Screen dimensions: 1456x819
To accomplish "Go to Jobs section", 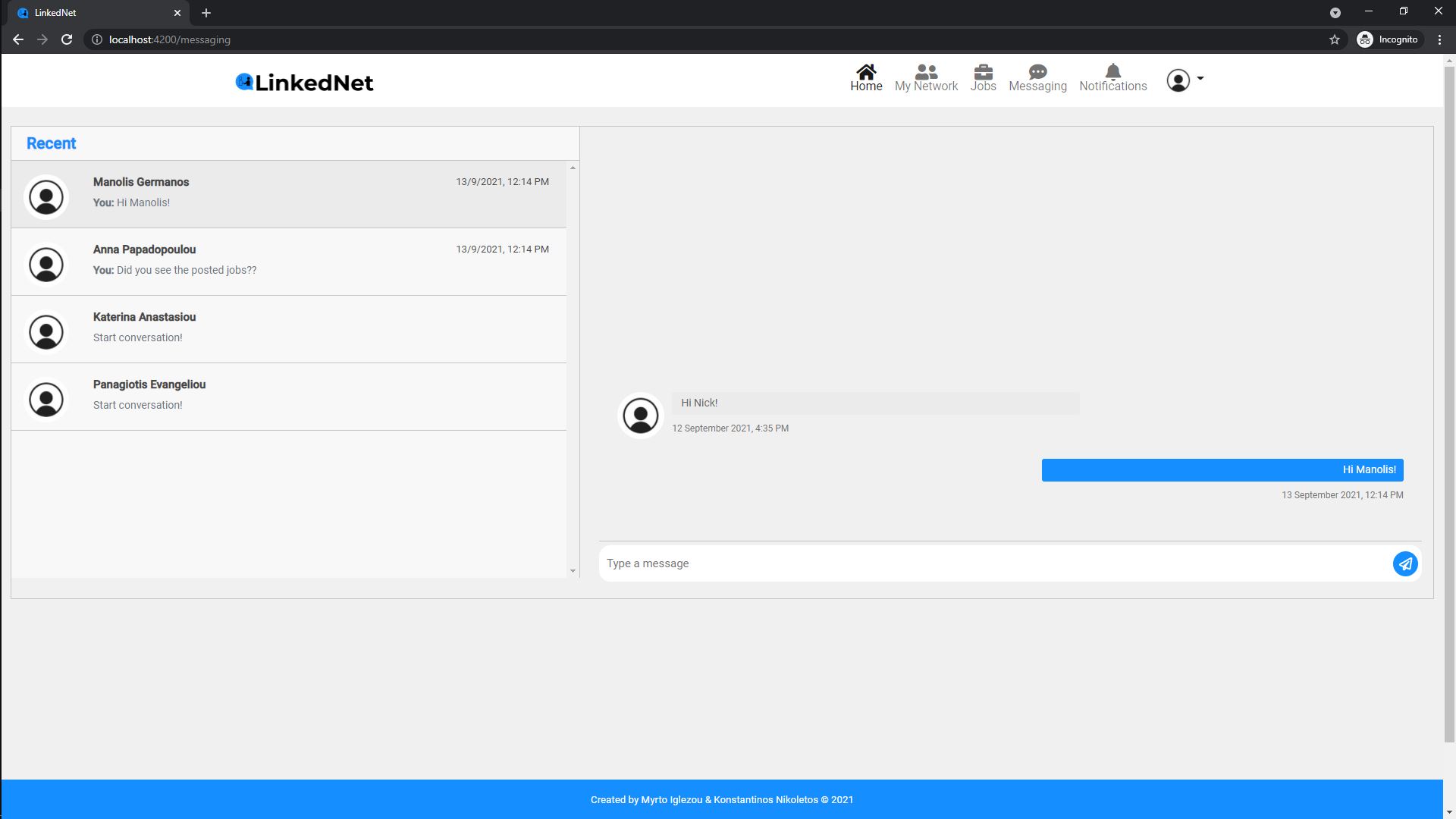I will pos(983,78).
